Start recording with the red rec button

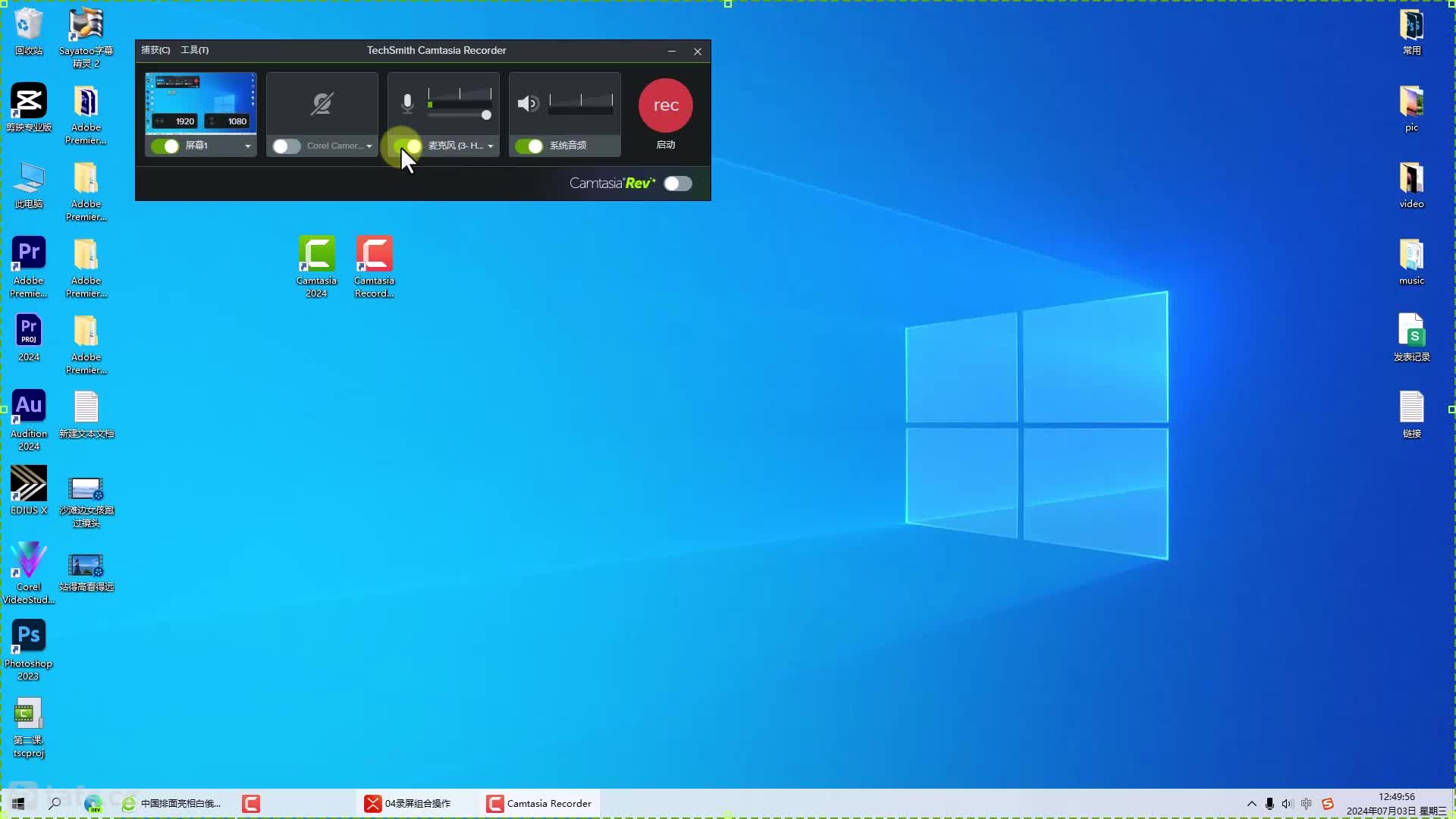coord(666,105)
